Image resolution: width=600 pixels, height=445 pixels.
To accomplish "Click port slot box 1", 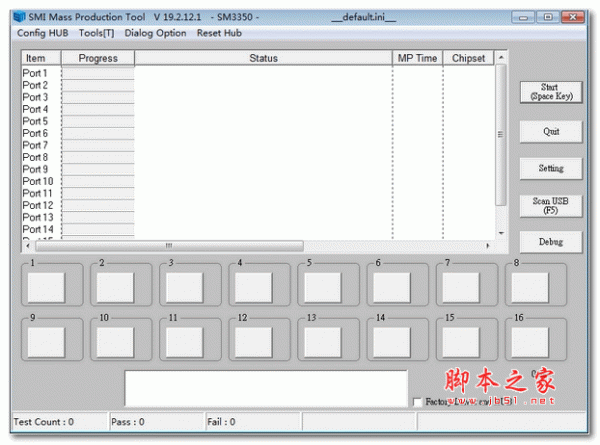I will pos(46,288).
